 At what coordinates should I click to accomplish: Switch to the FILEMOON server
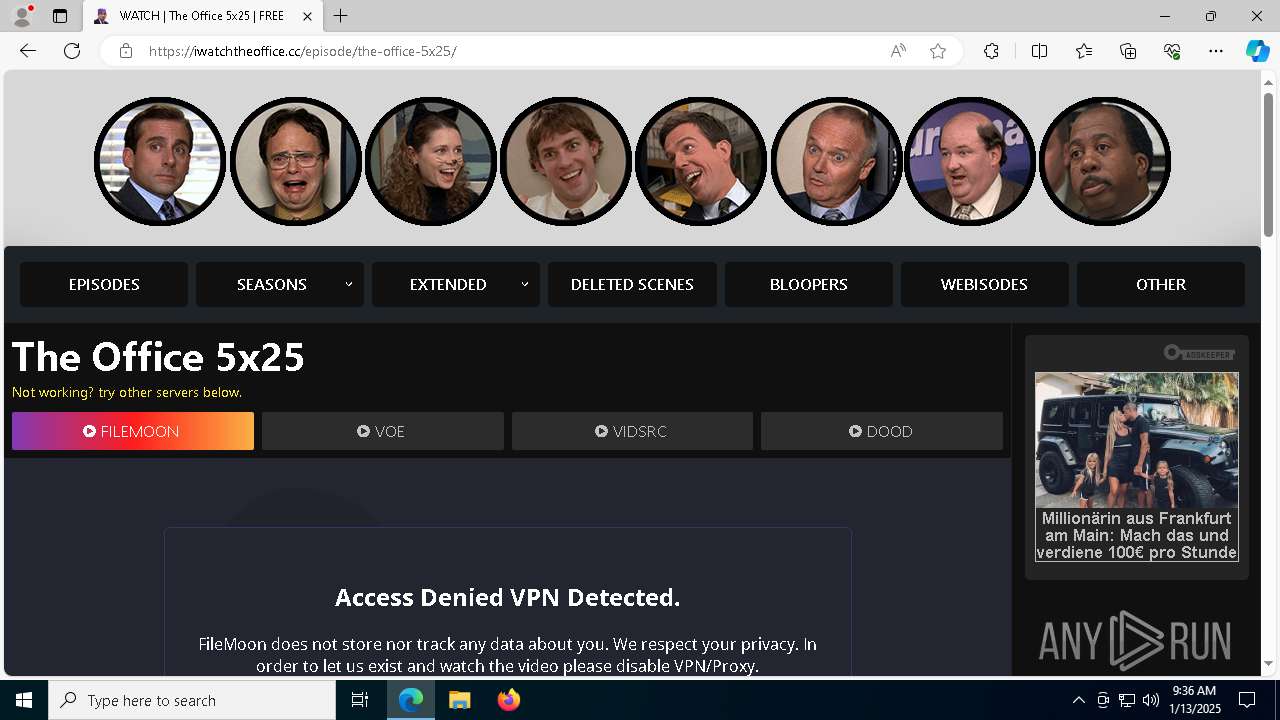tap(133, 431)
